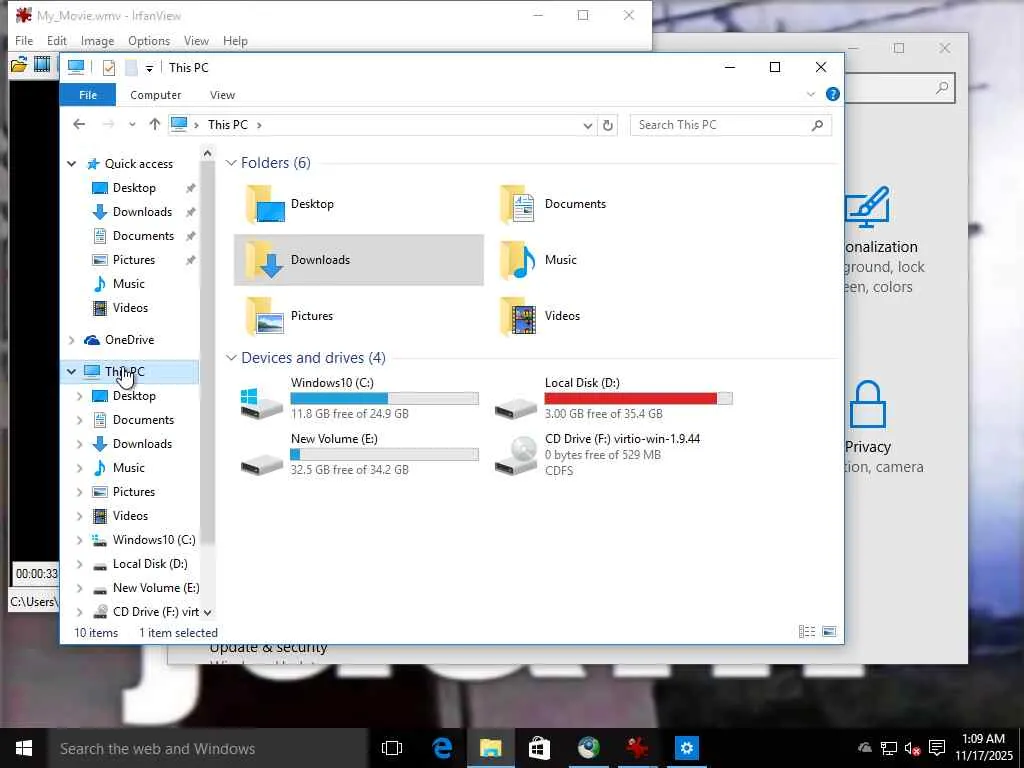
Task: Open the Start menu
Action: coord(24,748)
